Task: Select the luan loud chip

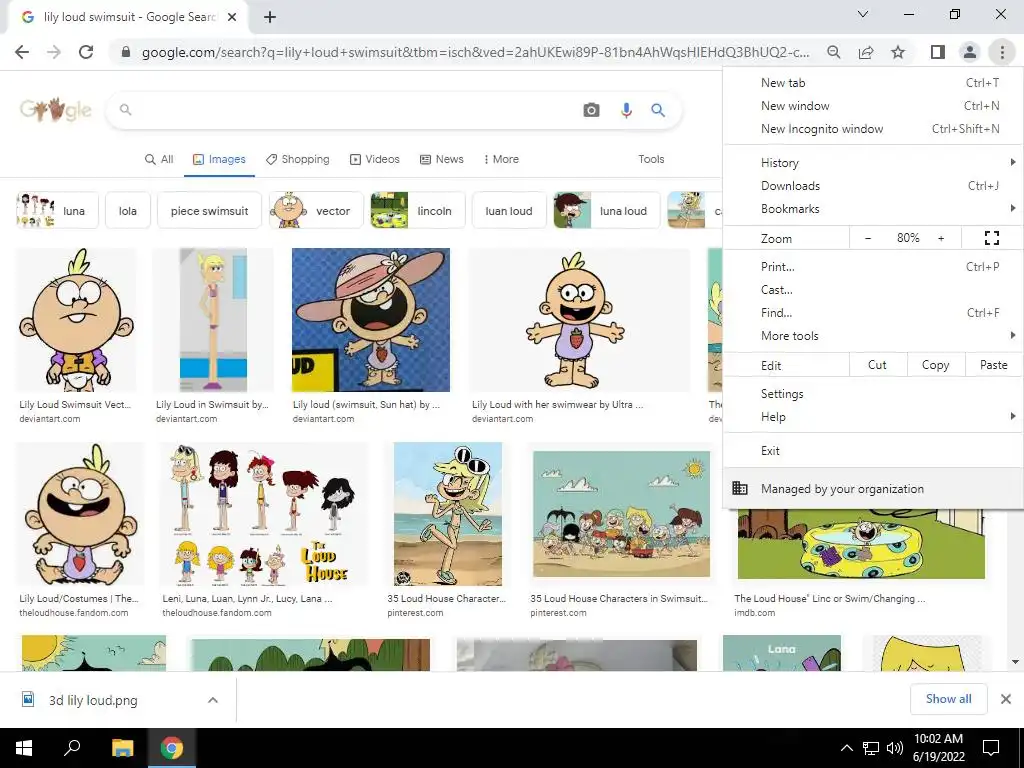Action: point(509,210)
